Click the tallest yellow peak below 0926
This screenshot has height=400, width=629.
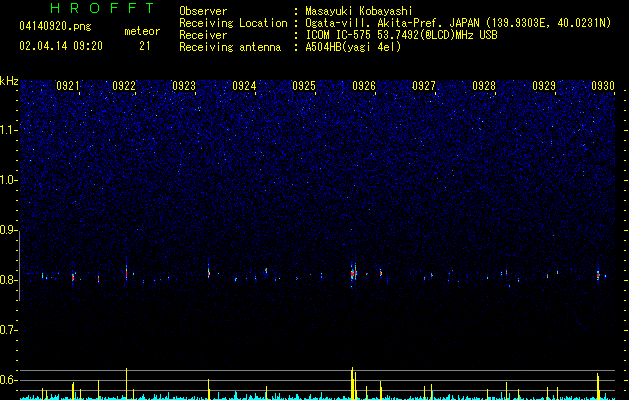[352, 384]
